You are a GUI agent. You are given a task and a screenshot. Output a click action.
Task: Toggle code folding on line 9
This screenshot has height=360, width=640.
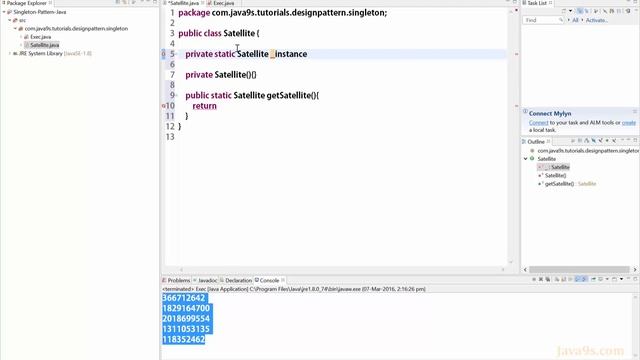[x=177, y=95]
